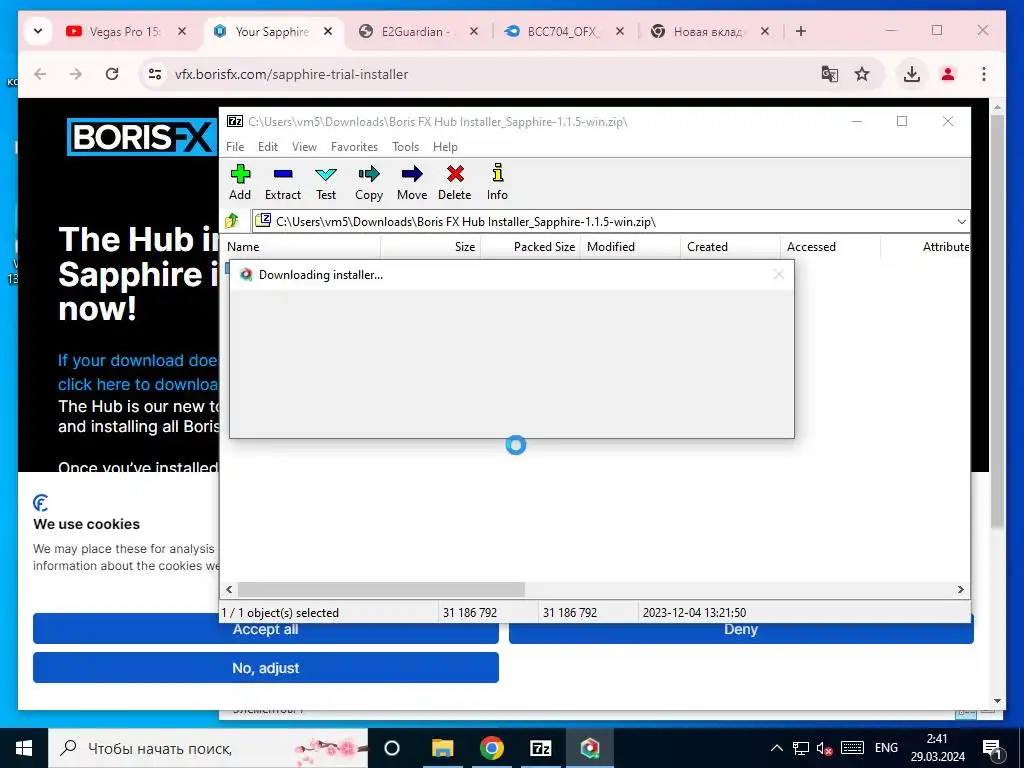Open the Windows Start menu
This screenshot has height=768, width=1024.
tap(24, 748)
